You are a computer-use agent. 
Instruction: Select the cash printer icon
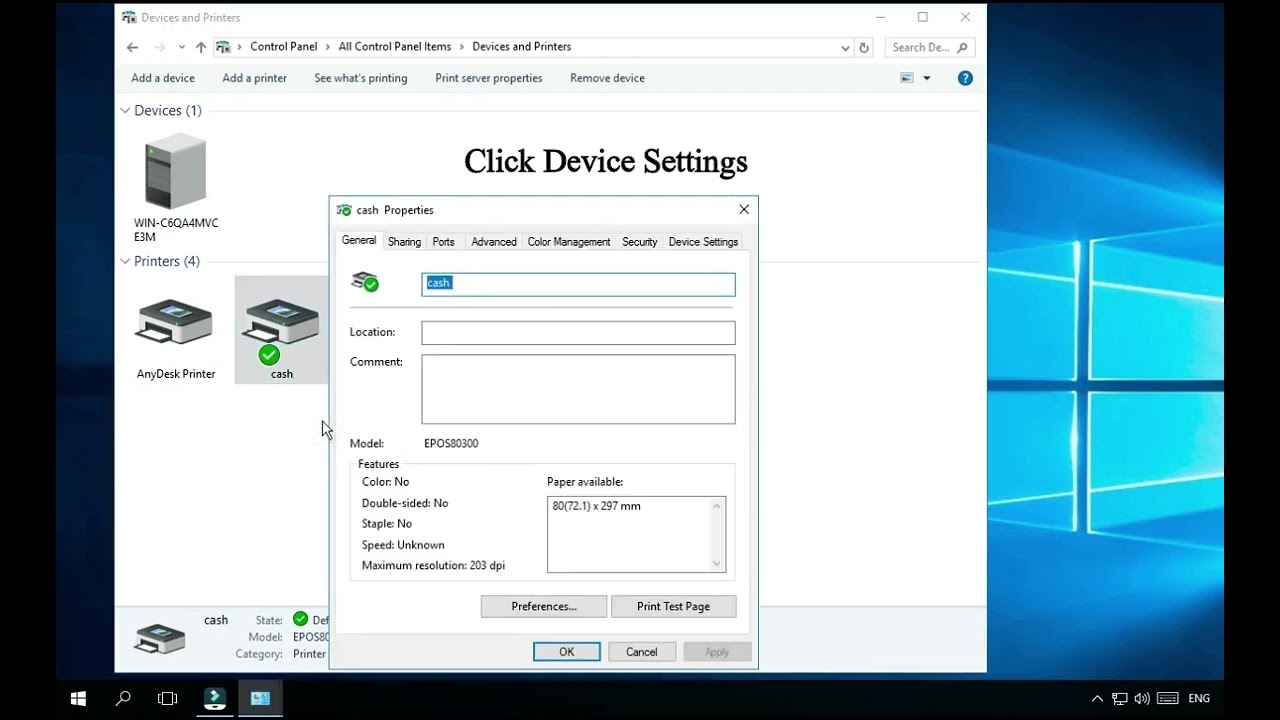(x=282, y=330)
